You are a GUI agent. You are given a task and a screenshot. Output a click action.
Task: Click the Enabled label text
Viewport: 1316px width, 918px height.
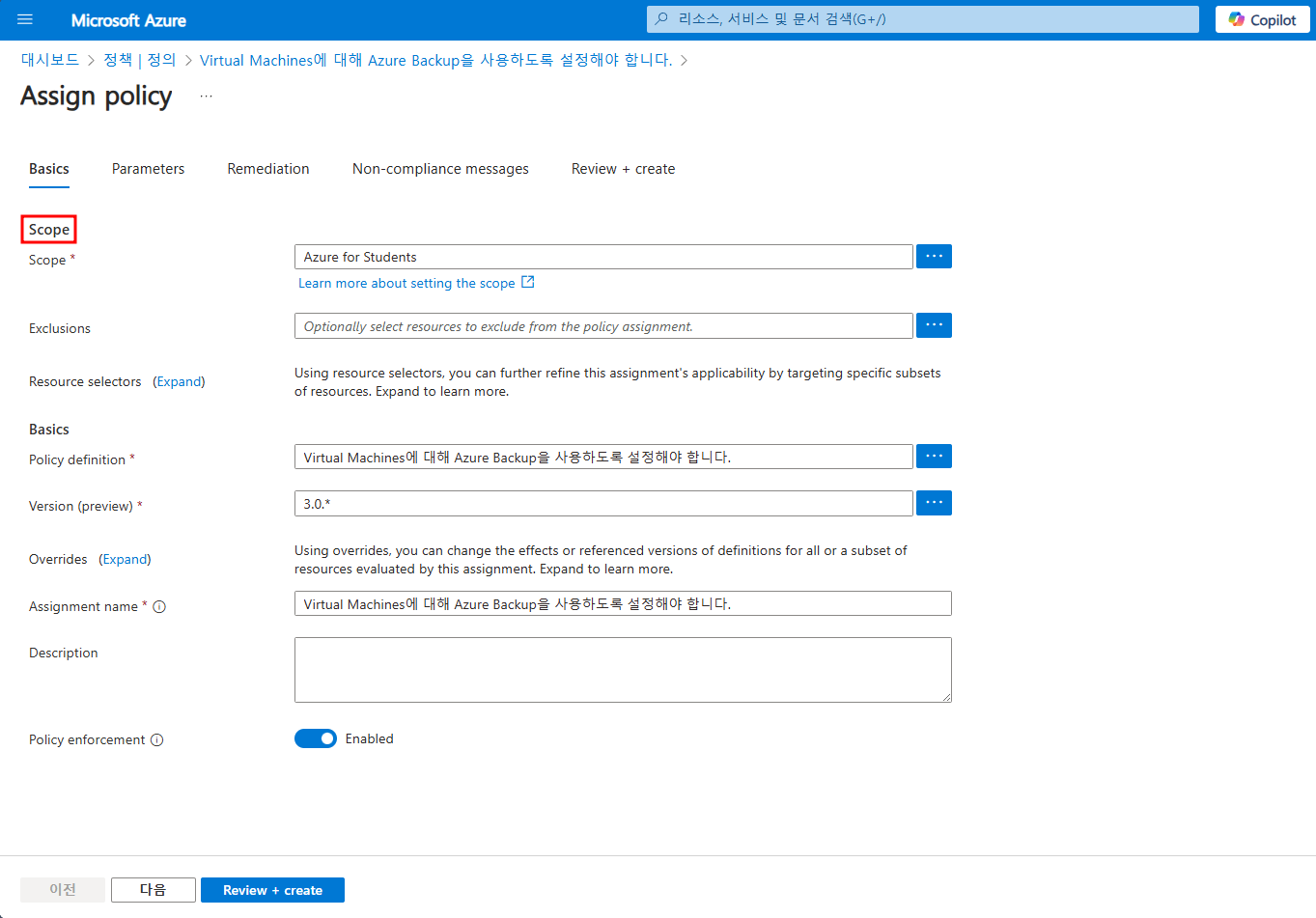[370, 738]
